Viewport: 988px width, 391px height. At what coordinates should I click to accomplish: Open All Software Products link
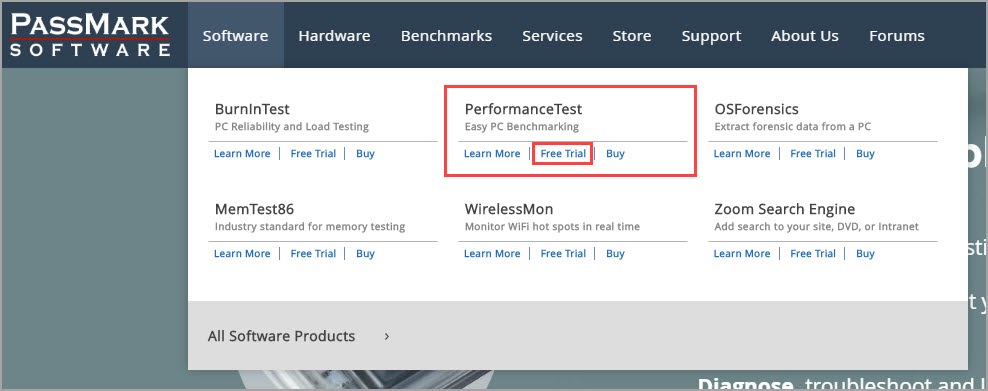(x=282, y=336)
